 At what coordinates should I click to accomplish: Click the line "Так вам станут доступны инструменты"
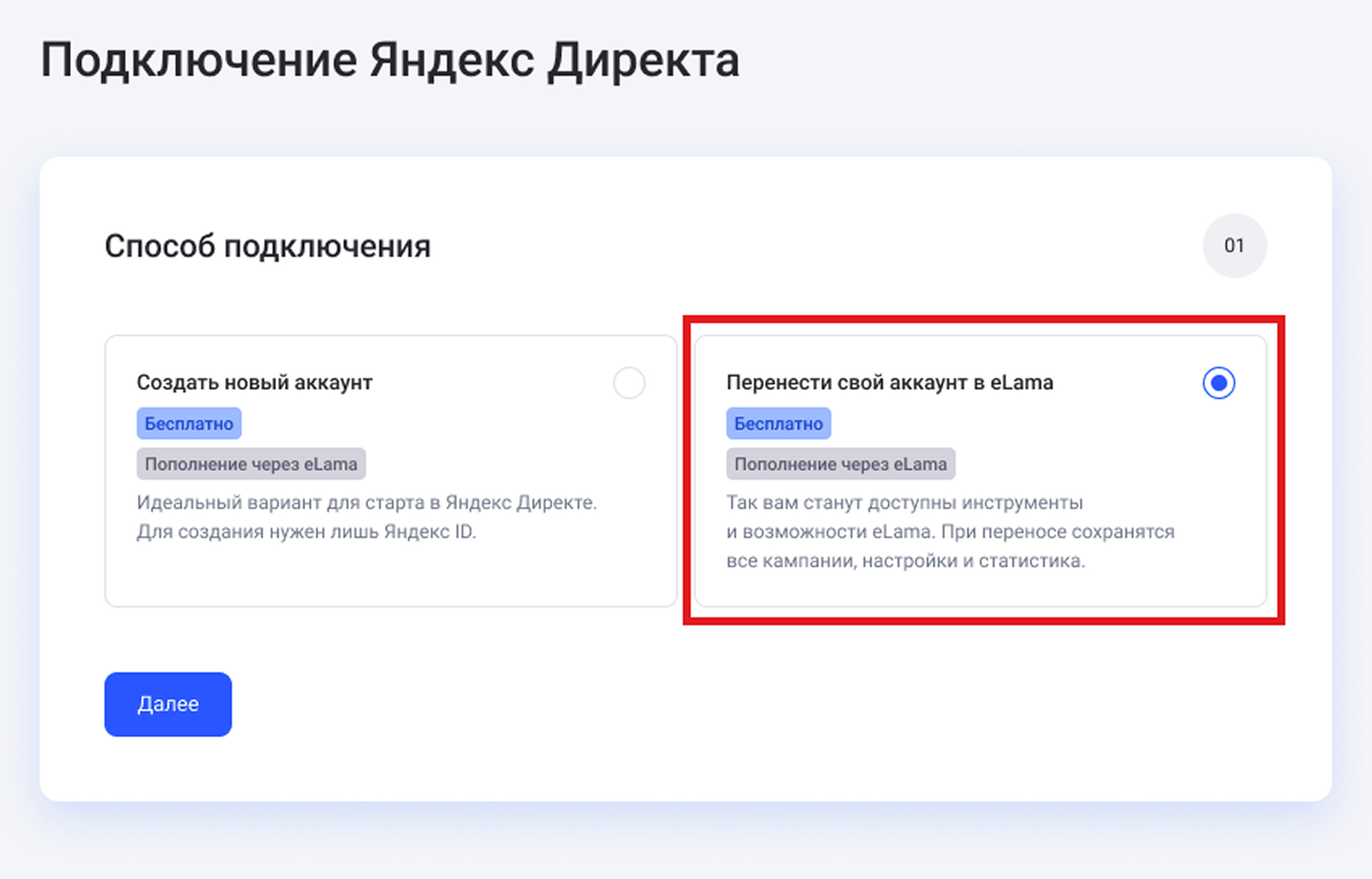tap(905, 503)
